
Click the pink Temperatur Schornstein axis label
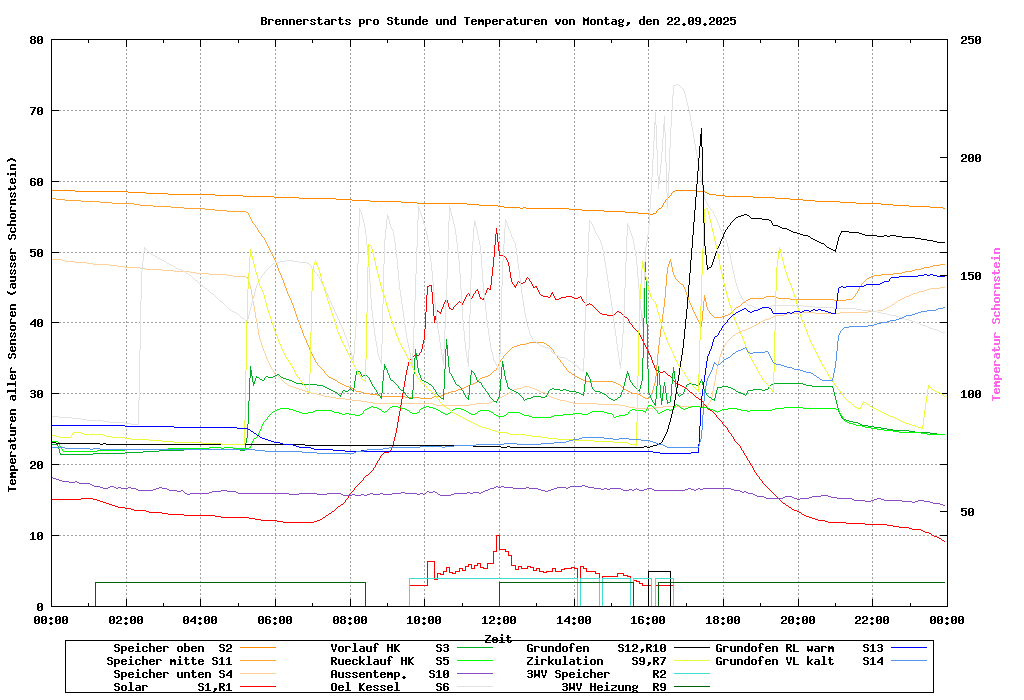(996, 324)
